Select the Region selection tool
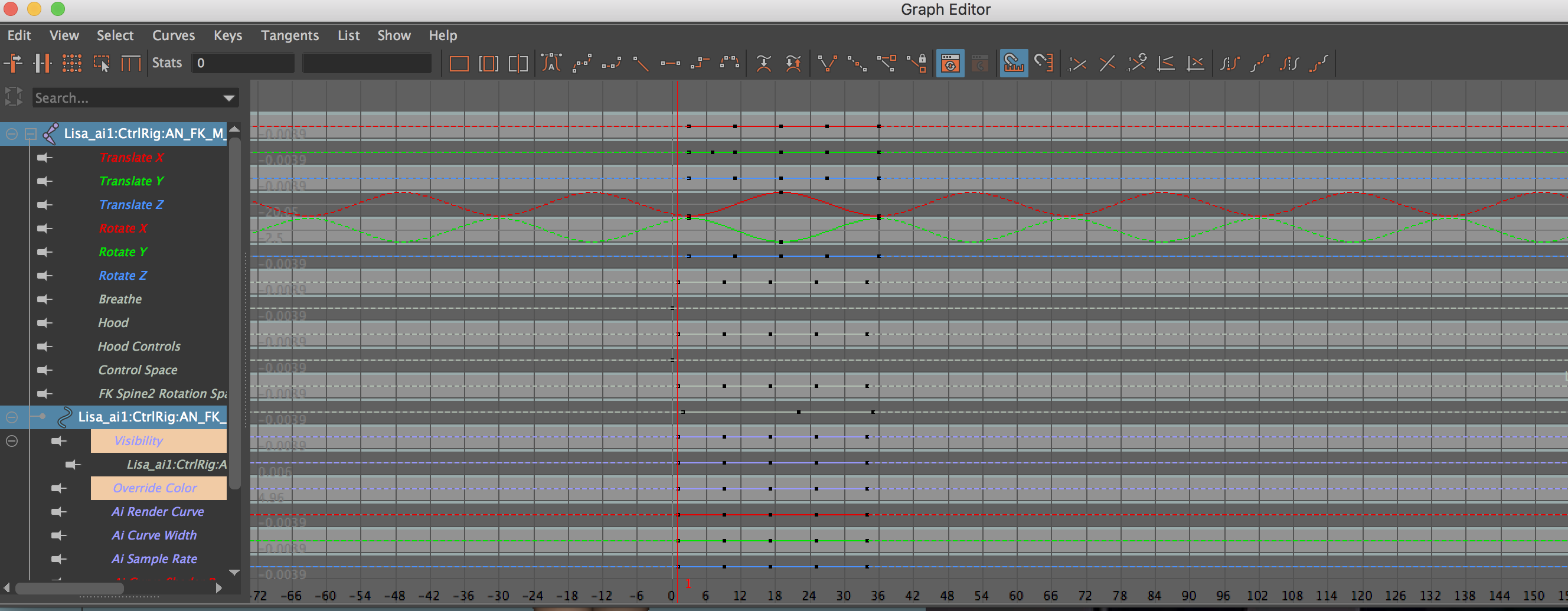This screenshot has height=611, width=1568. [x=102, y=63]
